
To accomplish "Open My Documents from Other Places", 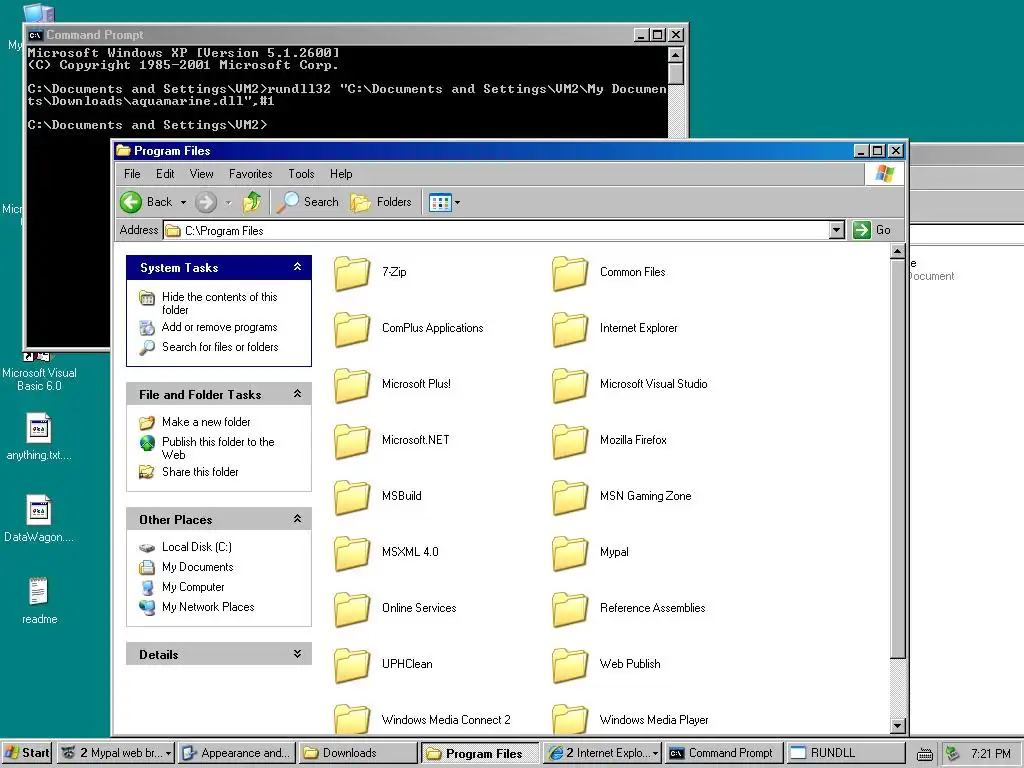I will (197, 567).
